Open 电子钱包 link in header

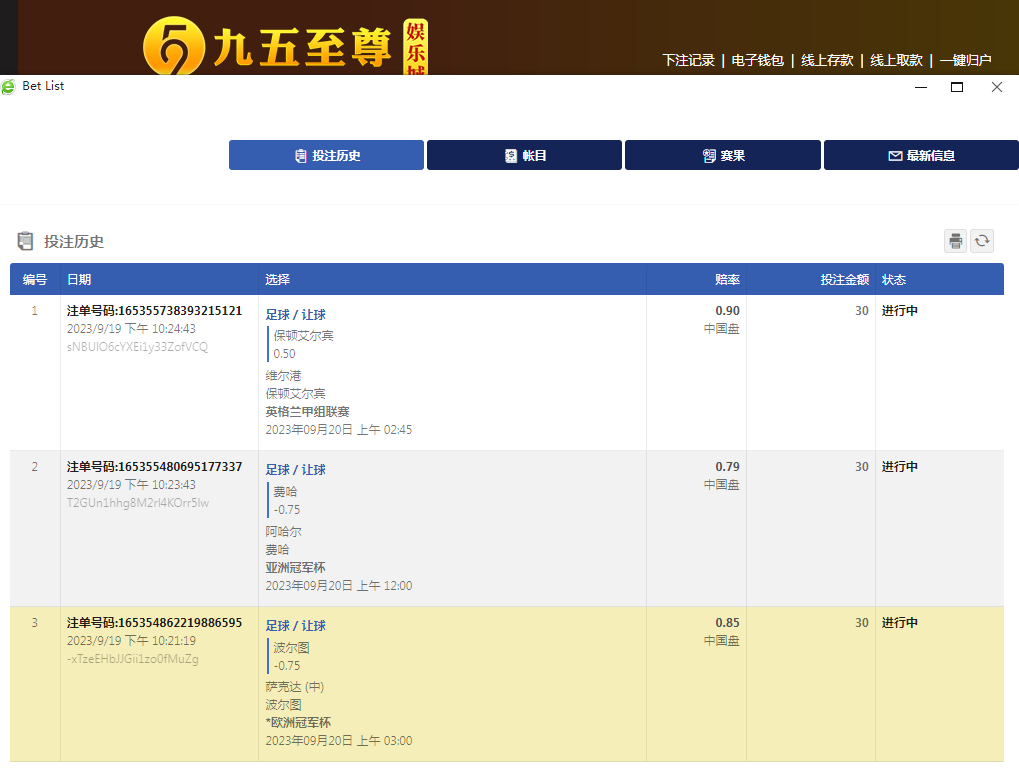tap(757, 60)
